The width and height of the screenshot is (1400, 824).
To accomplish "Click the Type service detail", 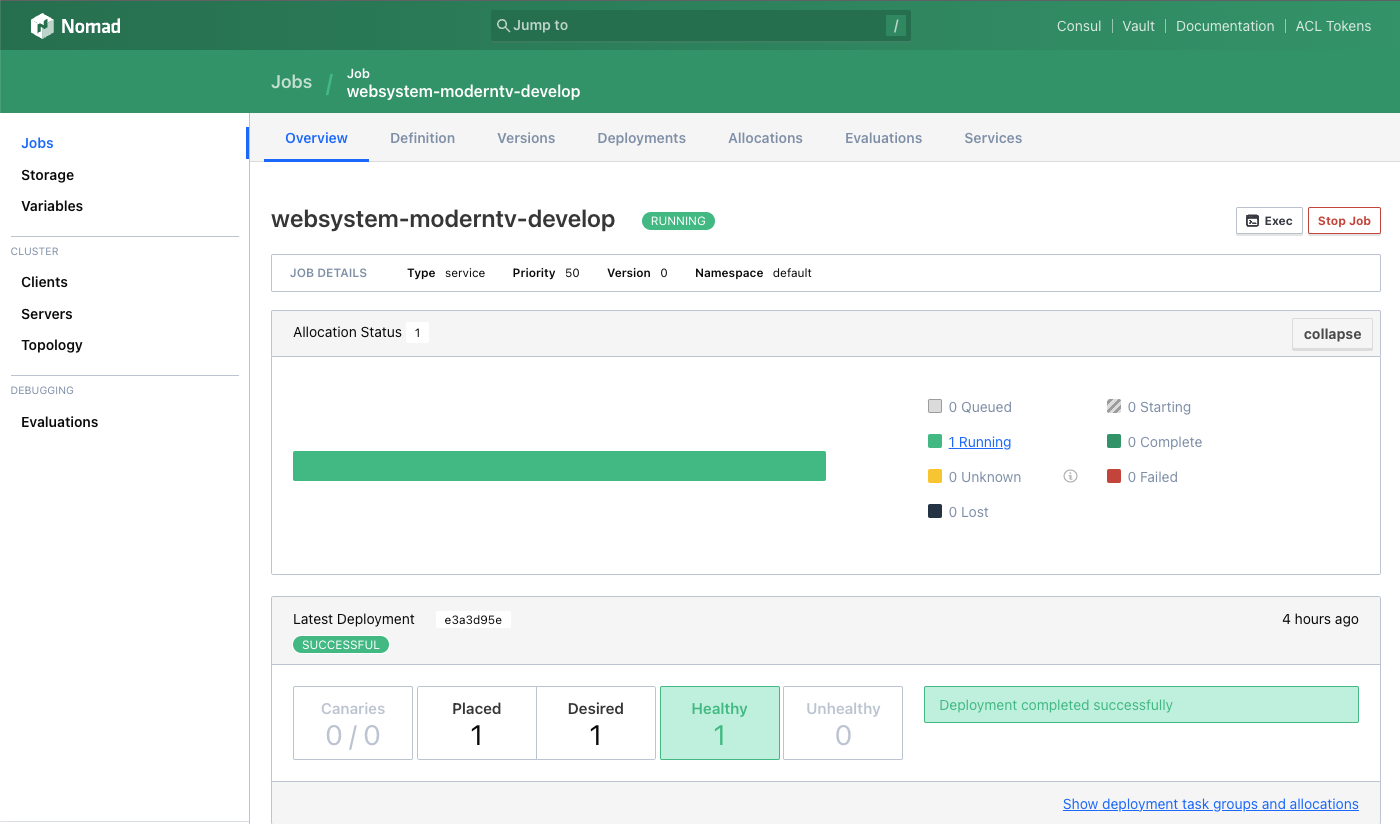I will pos(446,273).
